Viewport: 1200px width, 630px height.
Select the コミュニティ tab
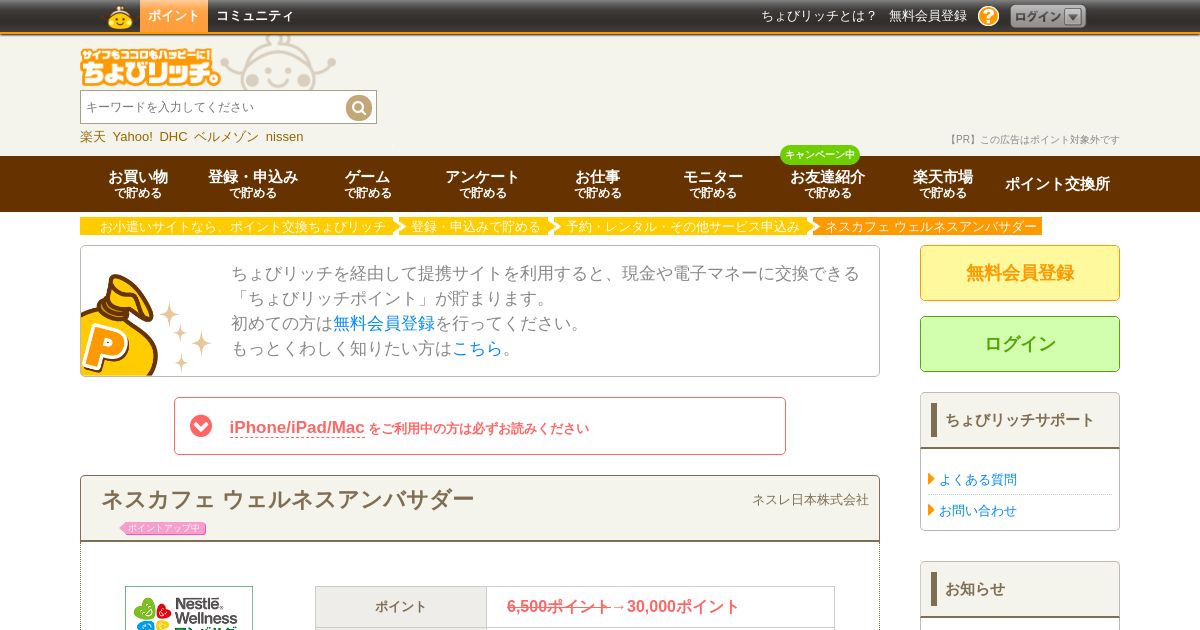click(x=255, y=16)
